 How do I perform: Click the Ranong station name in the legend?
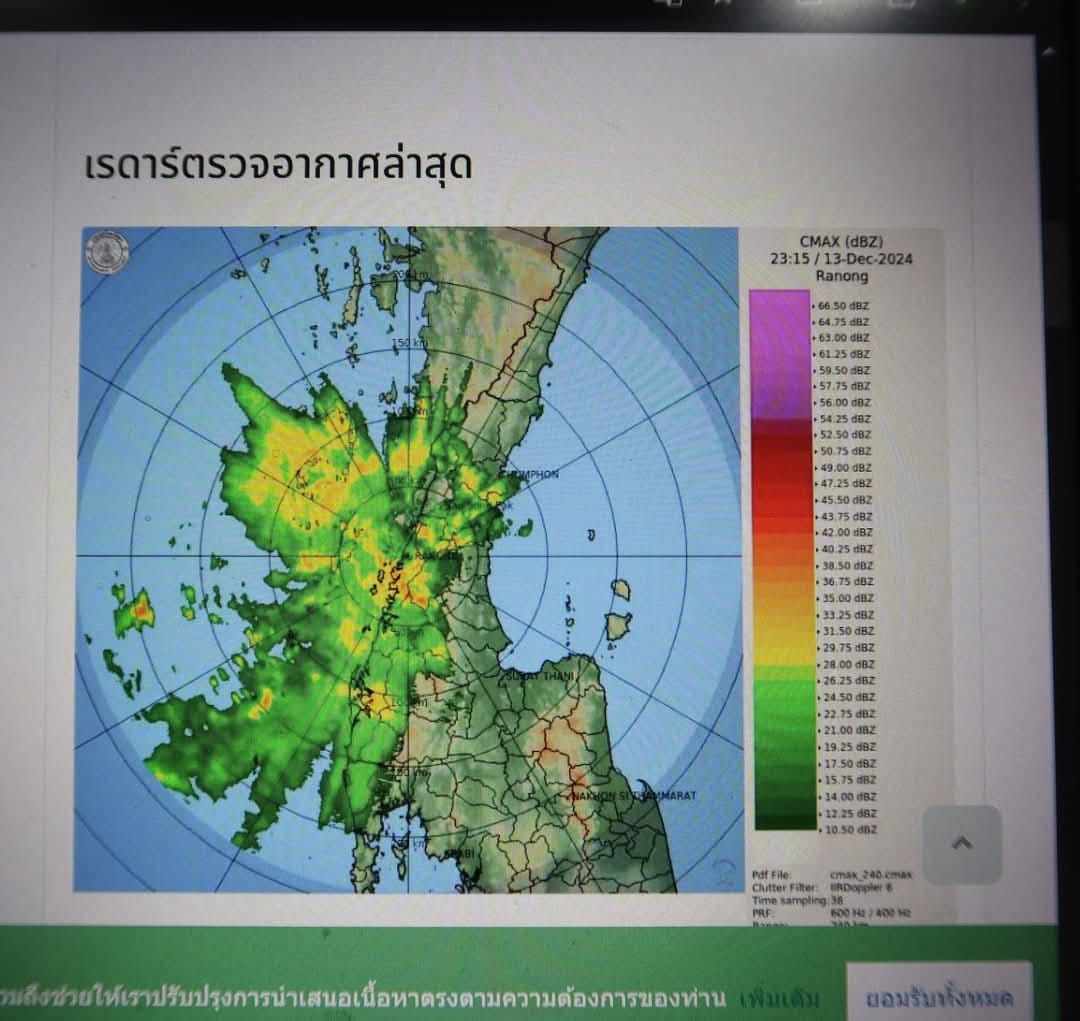pos(841,275)
